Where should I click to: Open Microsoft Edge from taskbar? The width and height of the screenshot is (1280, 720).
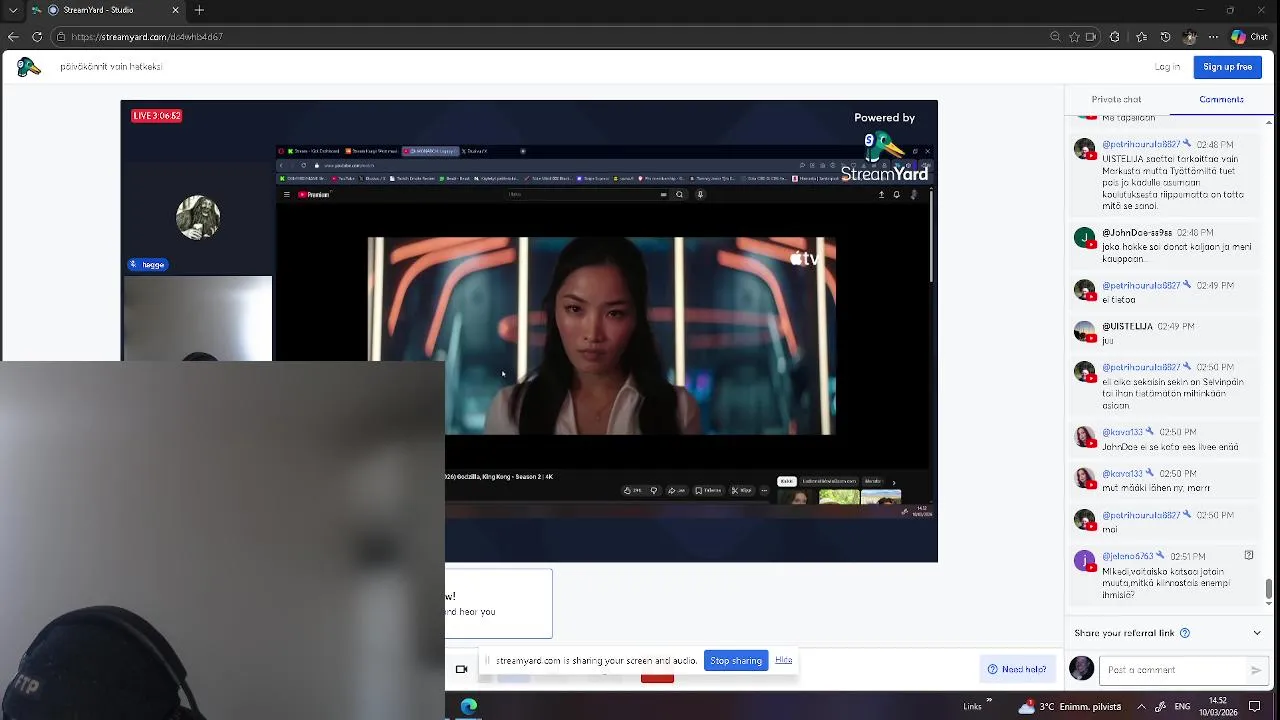click(469, 706)
